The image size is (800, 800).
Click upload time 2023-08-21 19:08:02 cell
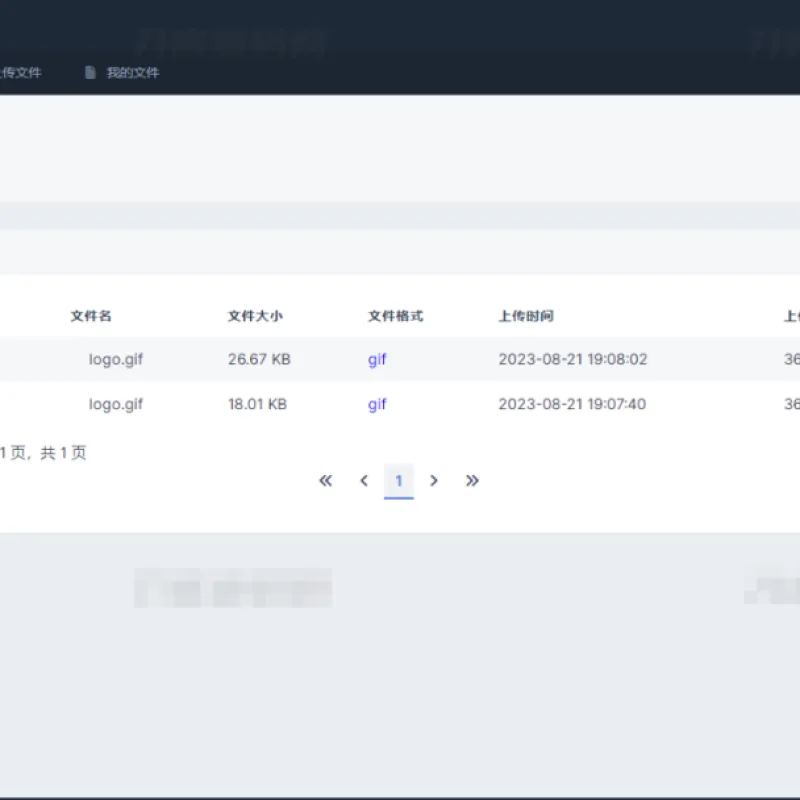point(572,359)
